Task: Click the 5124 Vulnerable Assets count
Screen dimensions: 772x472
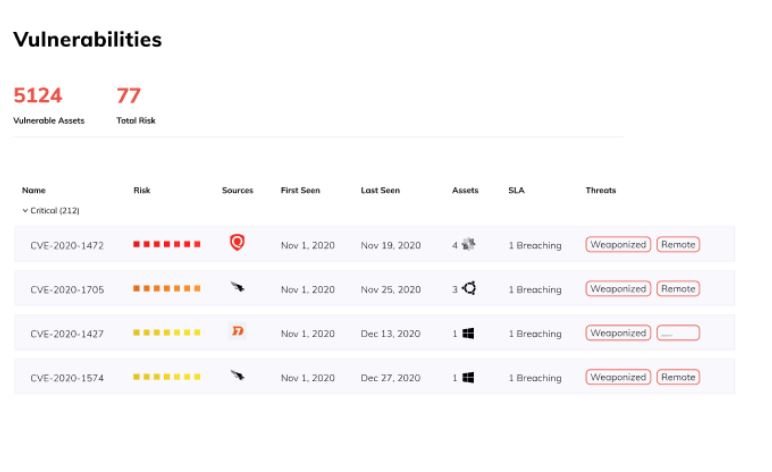Action: click(x=38, y=96)
